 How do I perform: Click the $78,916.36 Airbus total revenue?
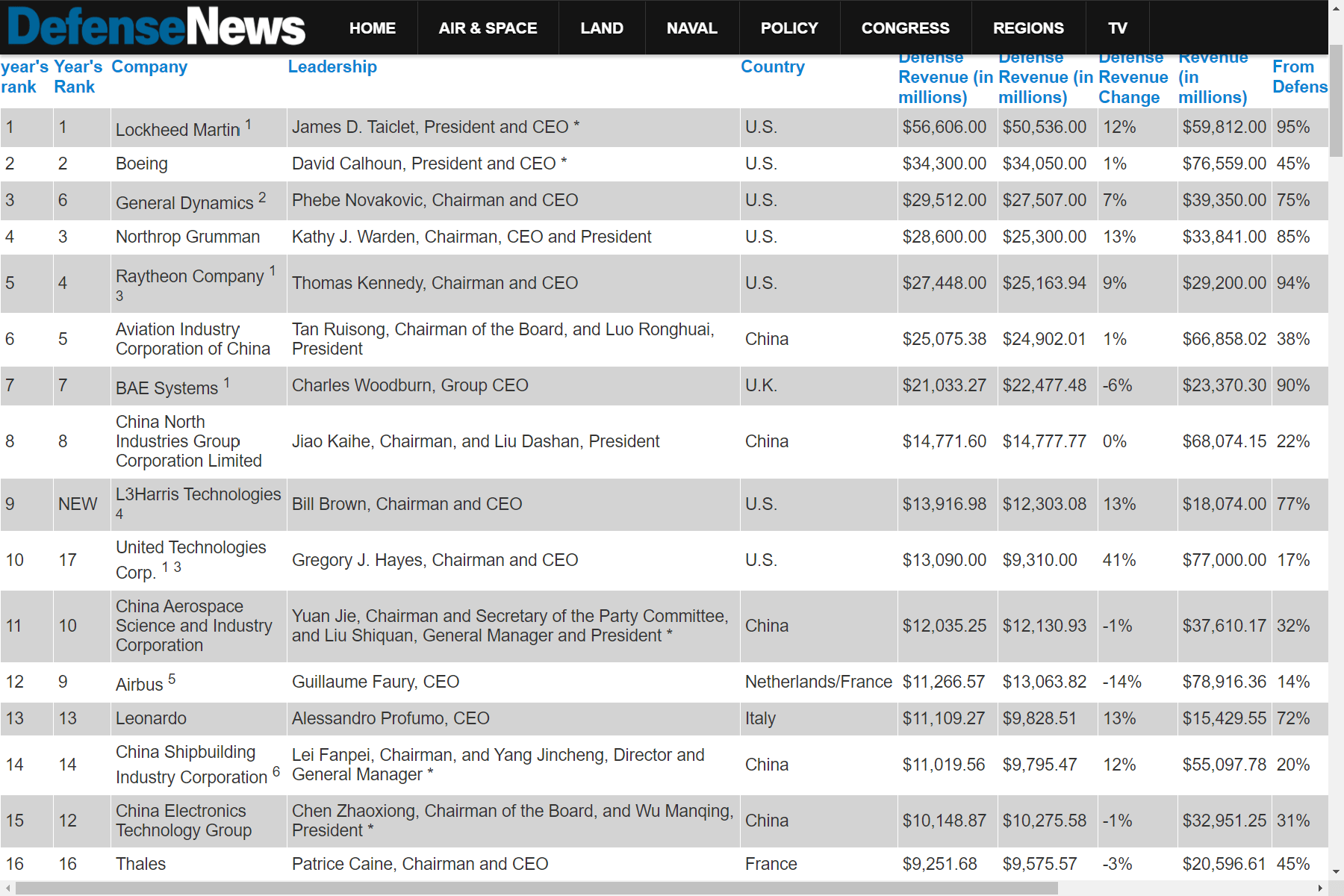1224,682
